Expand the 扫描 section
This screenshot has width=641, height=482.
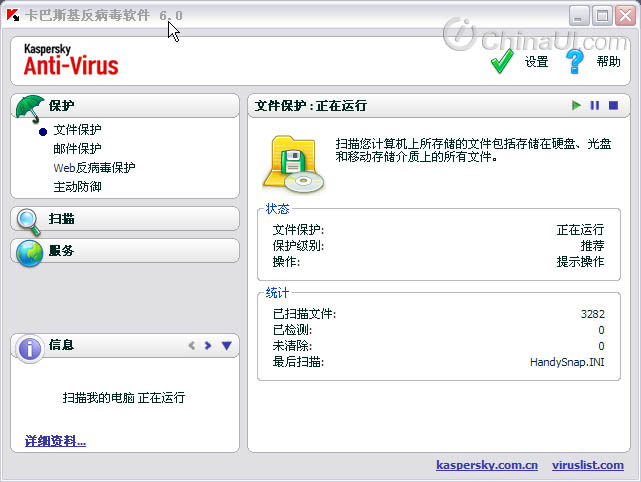125,219
